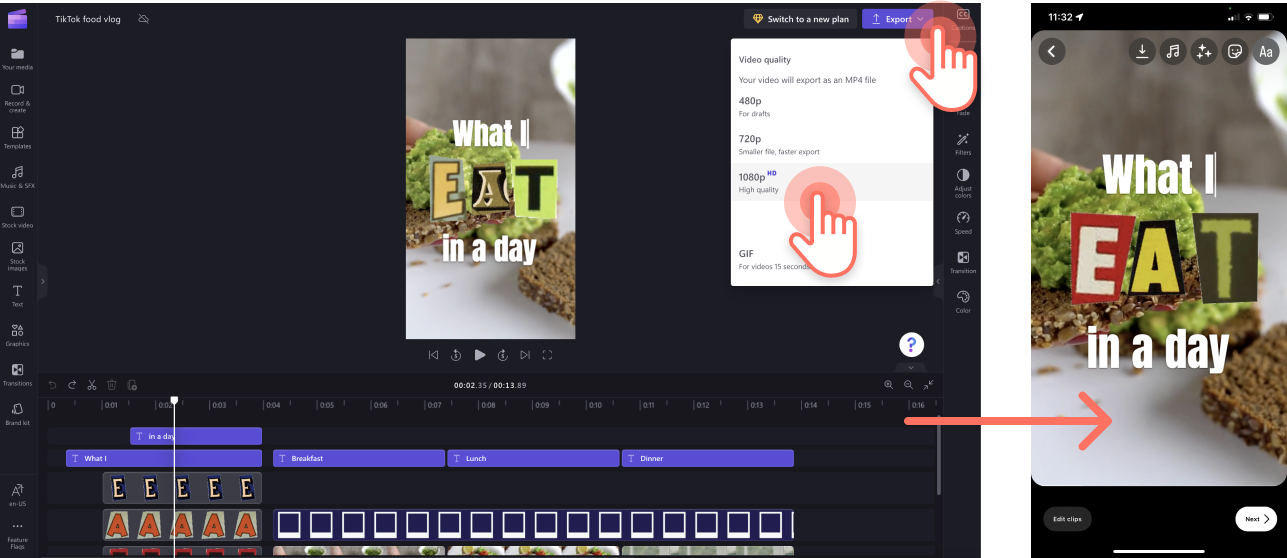Split clip with the scissors tool
This screenshot has height=558, width=1287.
pos(91,384)
